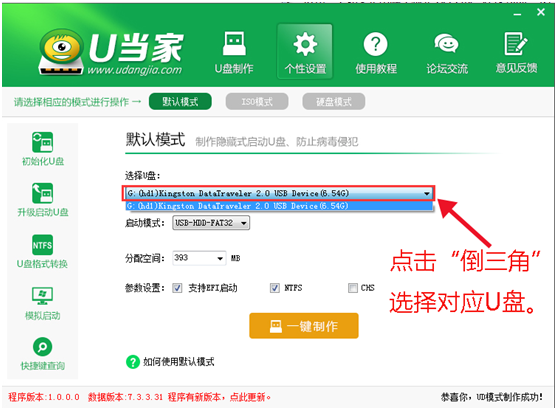The height and width of the screenshot is (410, 557).
Task: Switch to ISO模式 tab
Action: pyautogui.click(x=257, y=102)
